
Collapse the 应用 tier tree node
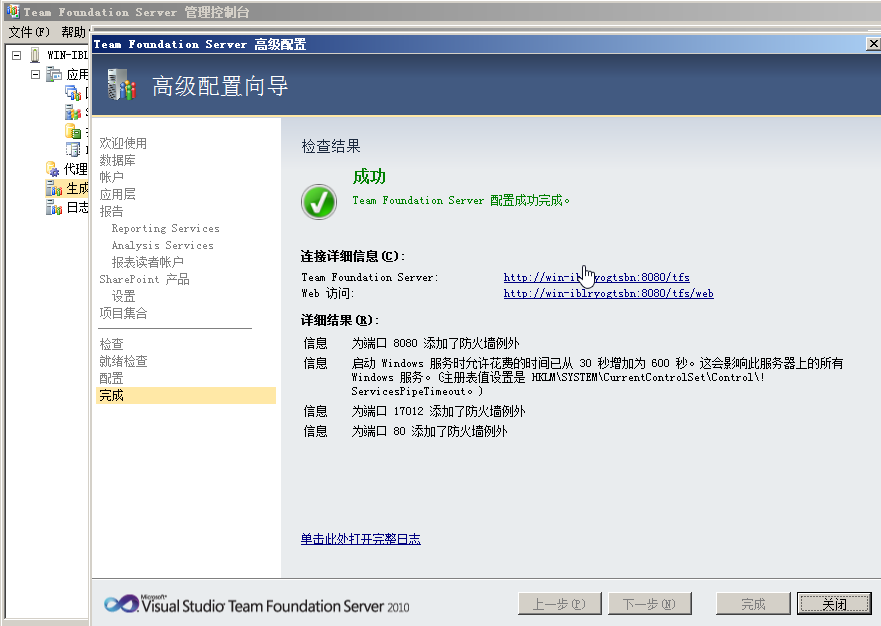tap(35, 74)
